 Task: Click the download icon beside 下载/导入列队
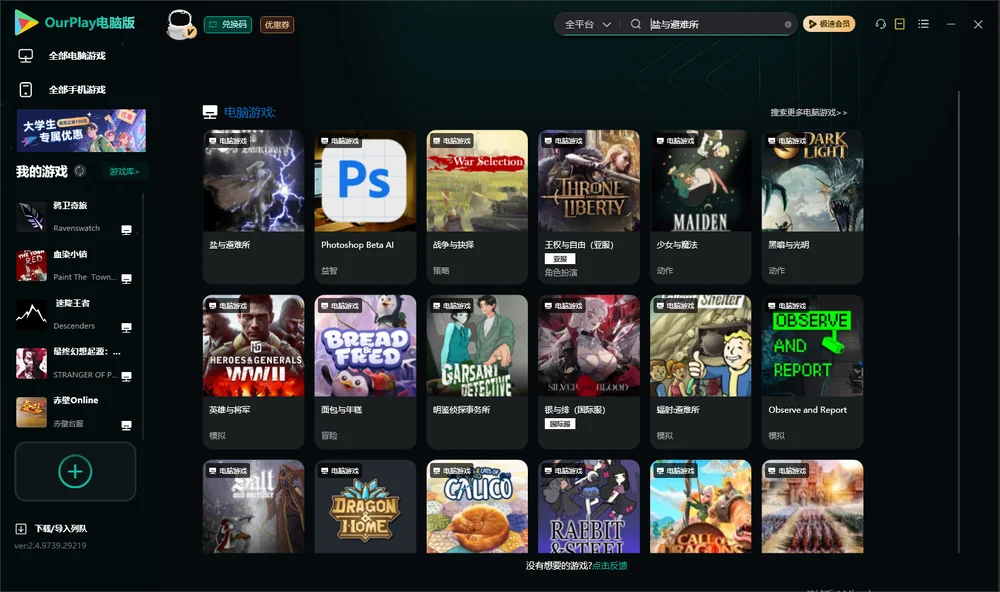[x=21, y=528]
